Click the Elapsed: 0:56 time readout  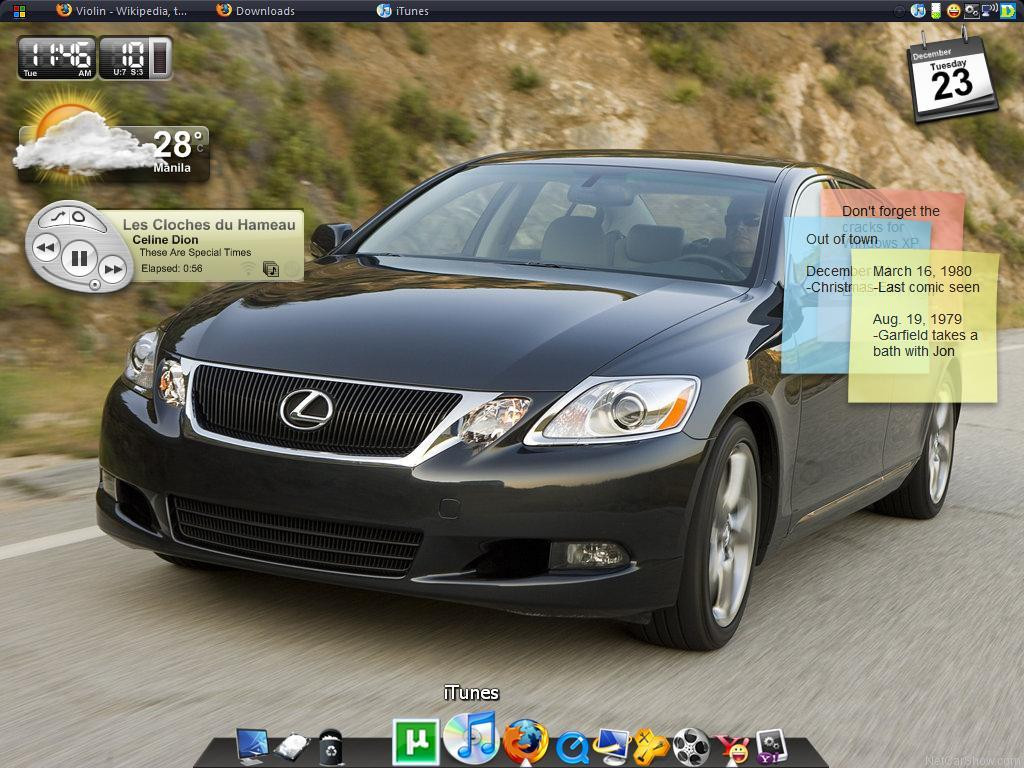coord(172,268)
